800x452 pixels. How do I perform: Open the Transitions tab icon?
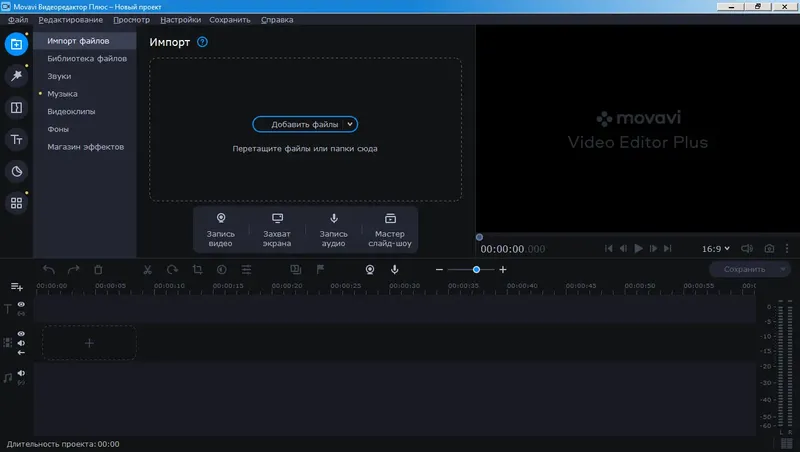(16, 108)
